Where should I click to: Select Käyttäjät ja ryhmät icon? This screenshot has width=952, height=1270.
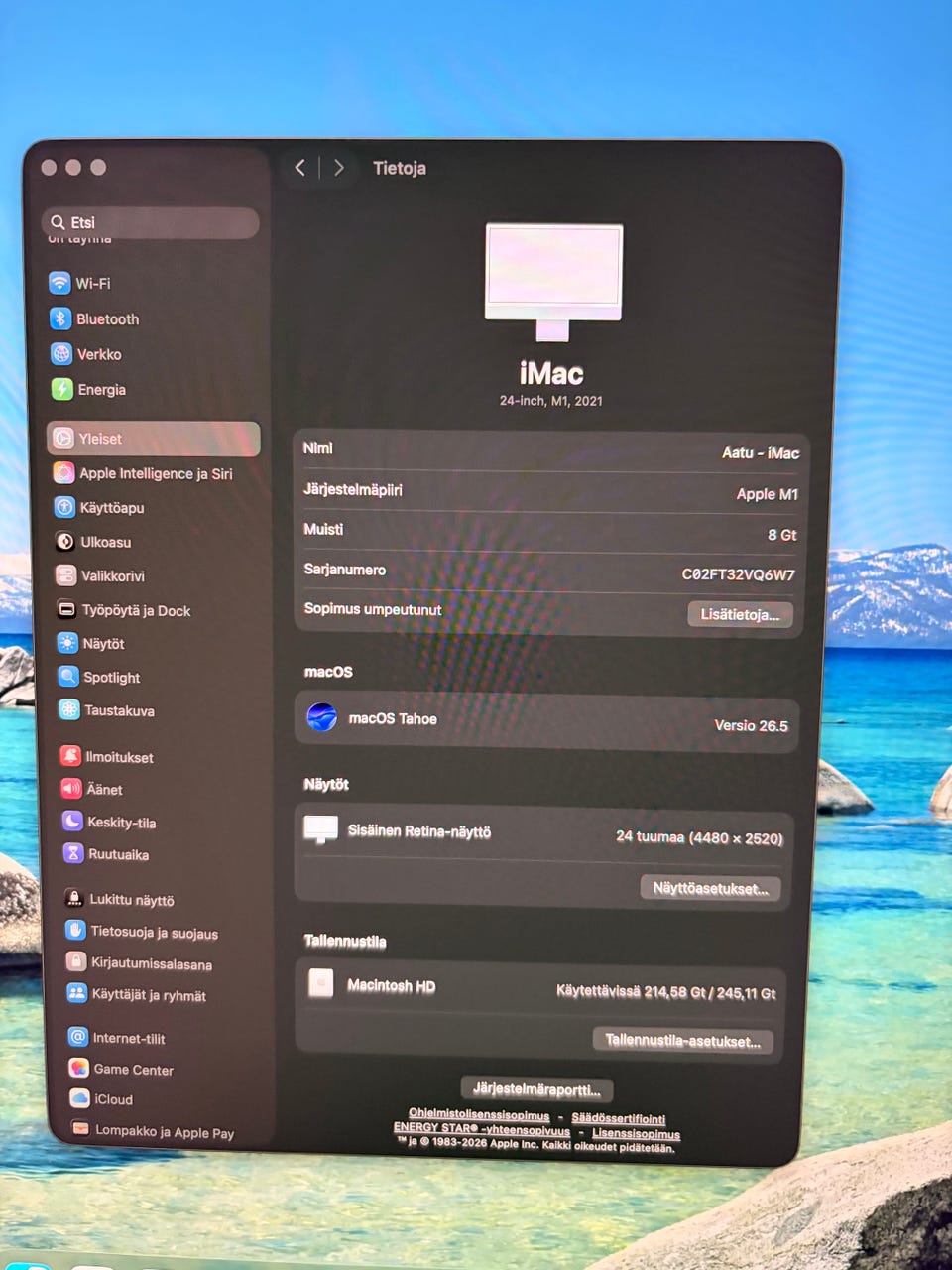click(76, 993)
